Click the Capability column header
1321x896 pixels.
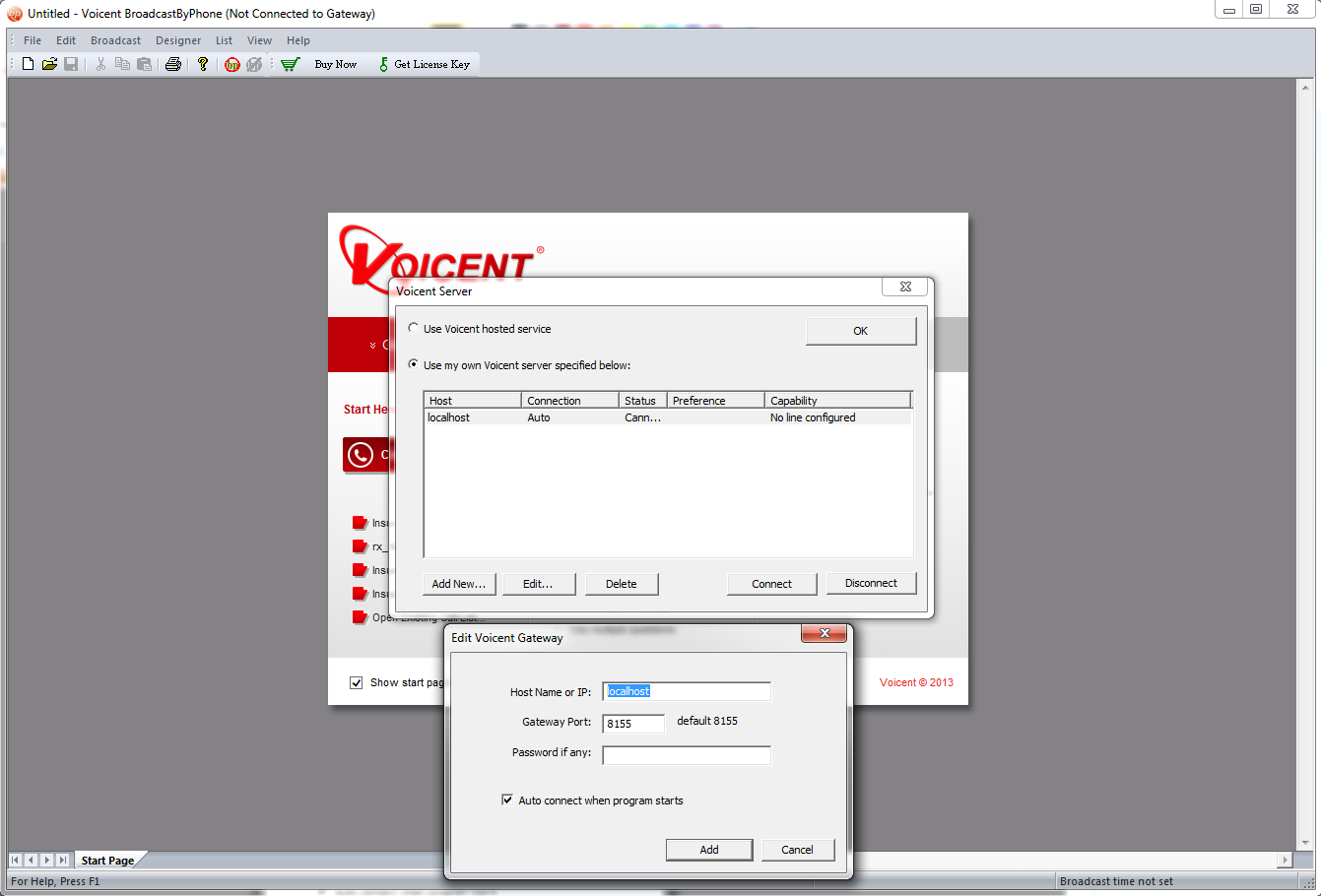pos(837,401)
